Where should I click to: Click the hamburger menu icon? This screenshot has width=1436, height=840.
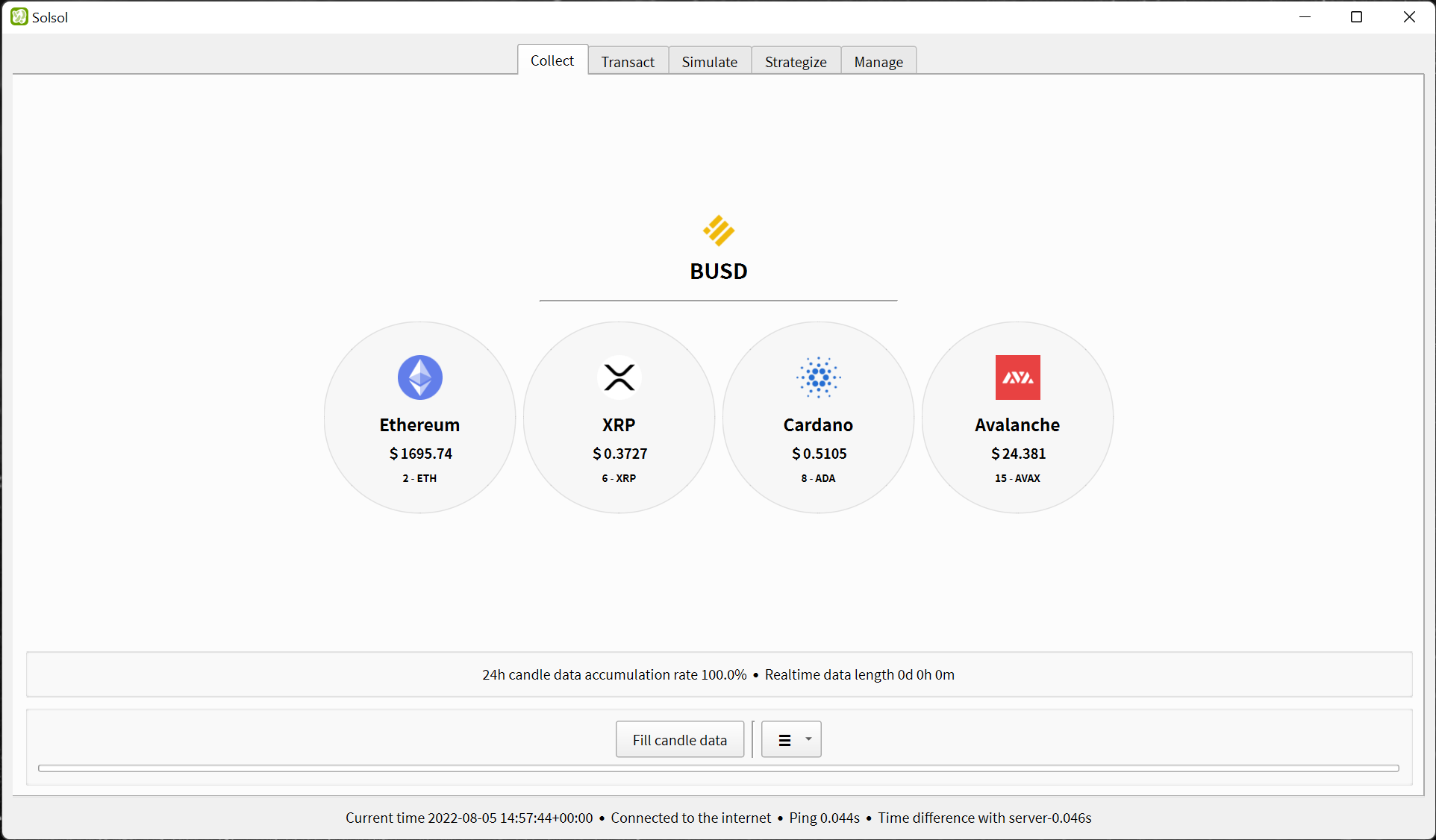click(x=784, y=740)
